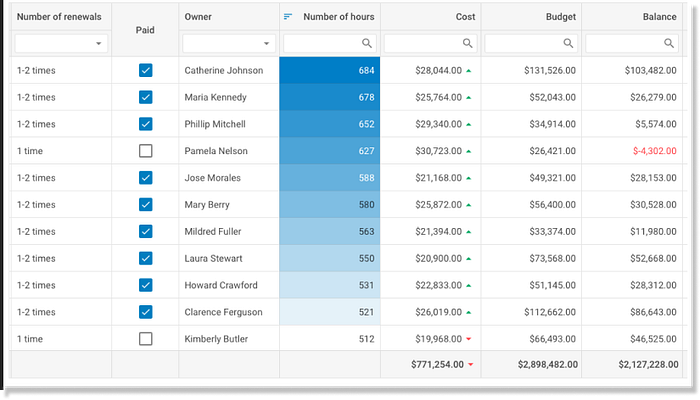Click red down arrow beside $19,968.00 cost
Image resolution: width=700 pixels, height=400 pixels.
[x=469, y=339]
